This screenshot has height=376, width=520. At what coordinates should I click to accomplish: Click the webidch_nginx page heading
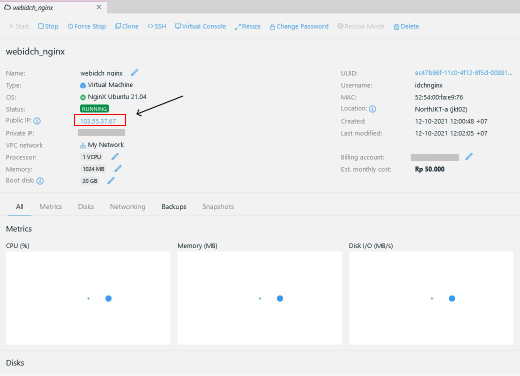point(35,52)
